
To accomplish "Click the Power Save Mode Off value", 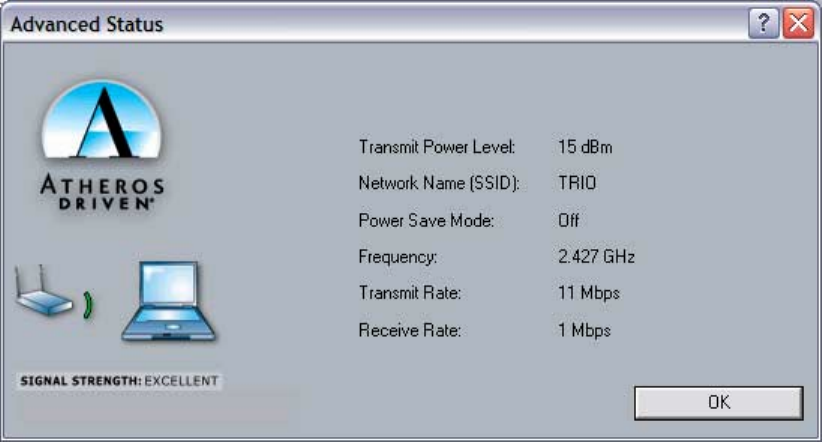I will tap(568, 220).
